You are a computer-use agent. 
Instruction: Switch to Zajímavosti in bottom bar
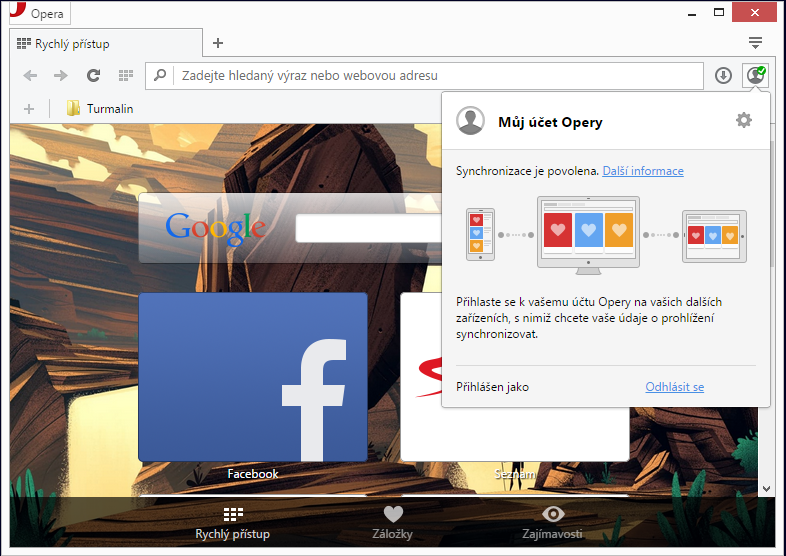[552, 523]
